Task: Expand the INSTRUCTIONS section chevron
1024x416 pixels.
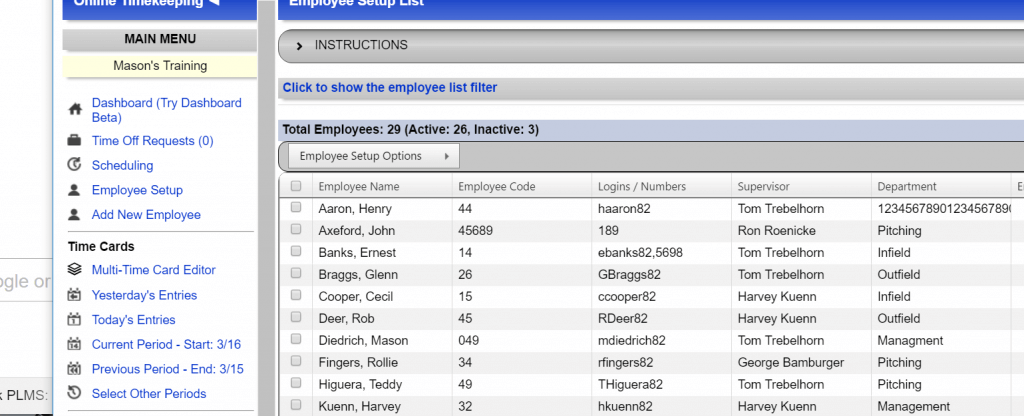Action: click(299, 46)
